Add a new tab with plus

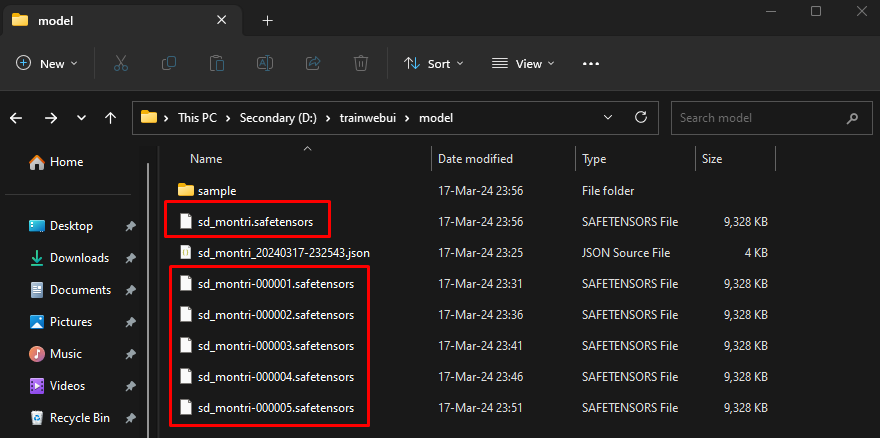coord(267,20)
